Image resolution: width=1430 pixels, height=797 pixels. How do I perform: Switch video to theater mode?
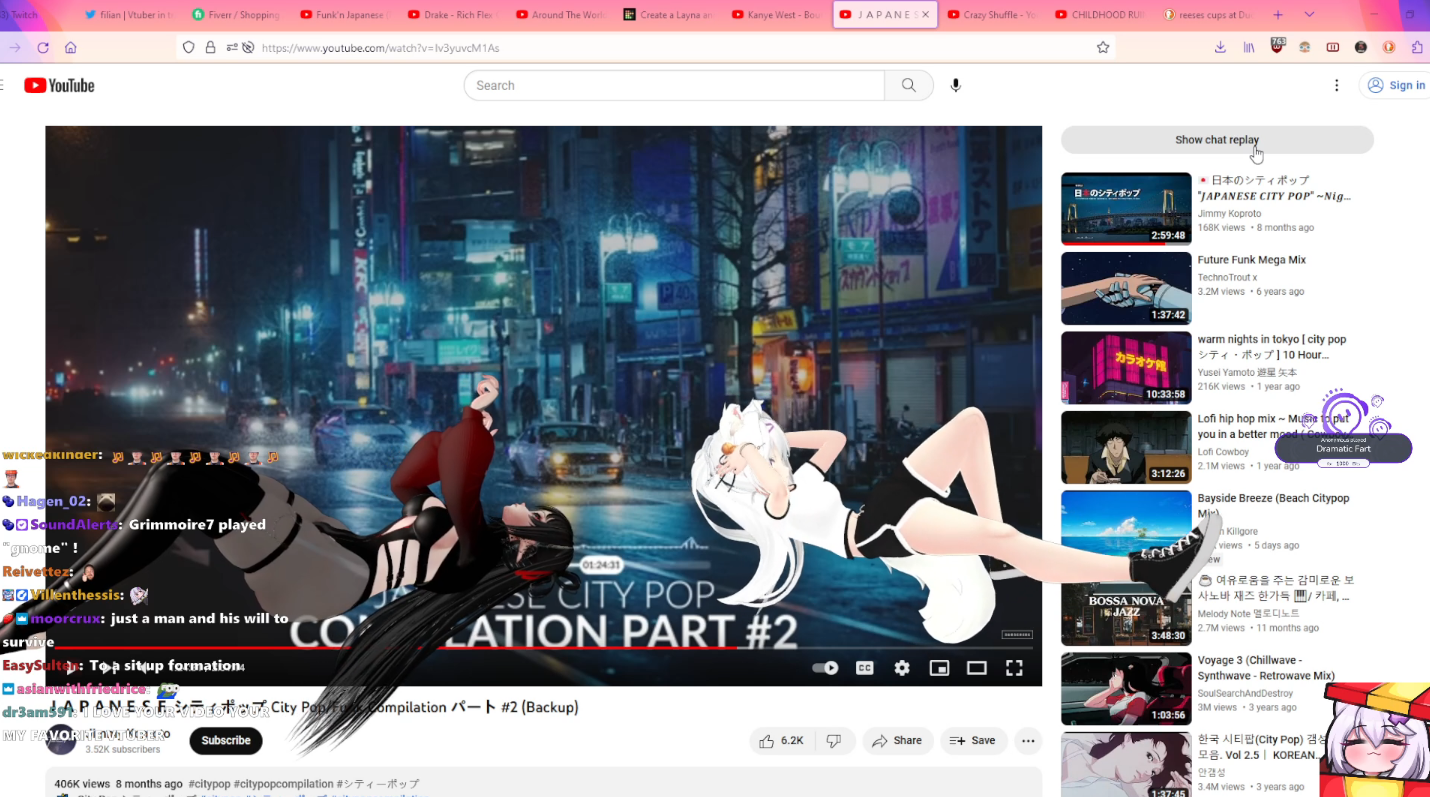pyautogui.click(x=977, y=668)
